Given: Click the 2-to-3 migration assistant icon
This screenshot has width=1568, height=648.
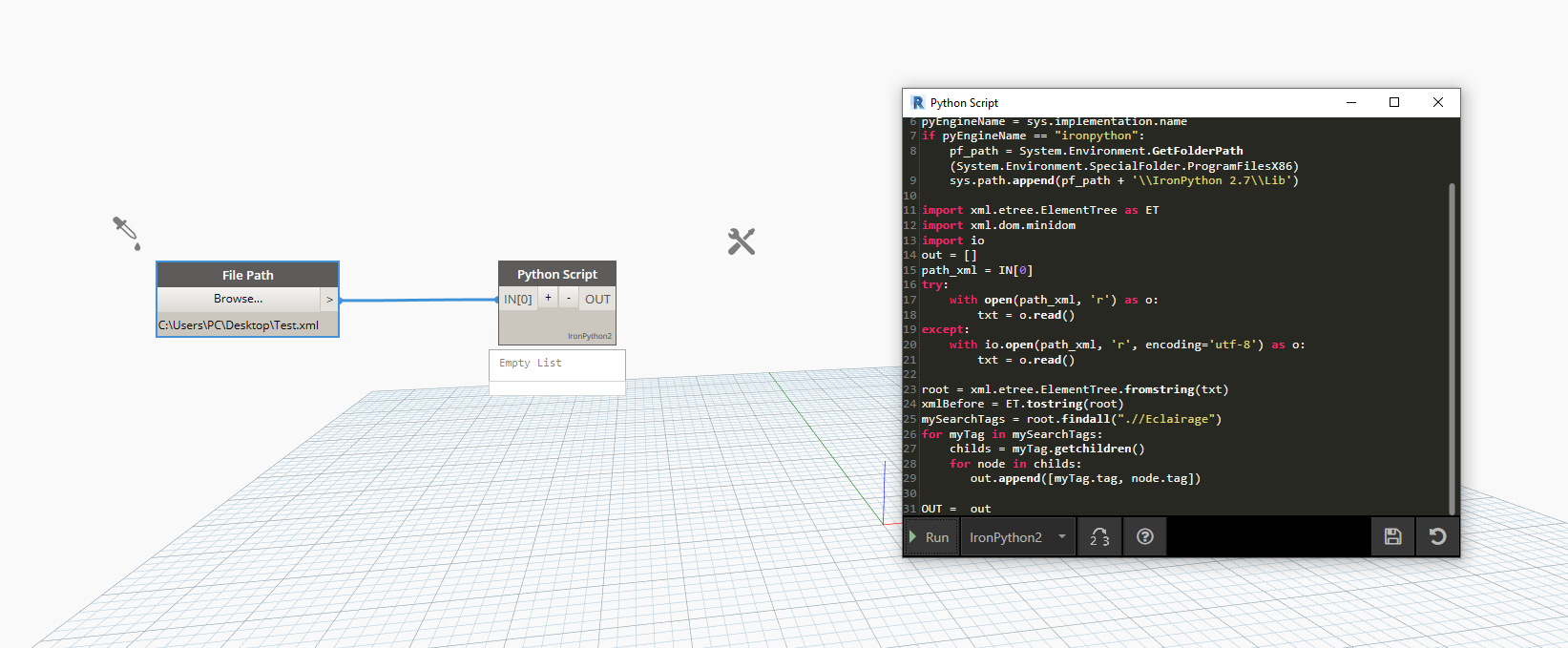Looking at the screenshot, I should click(1099, 536).
